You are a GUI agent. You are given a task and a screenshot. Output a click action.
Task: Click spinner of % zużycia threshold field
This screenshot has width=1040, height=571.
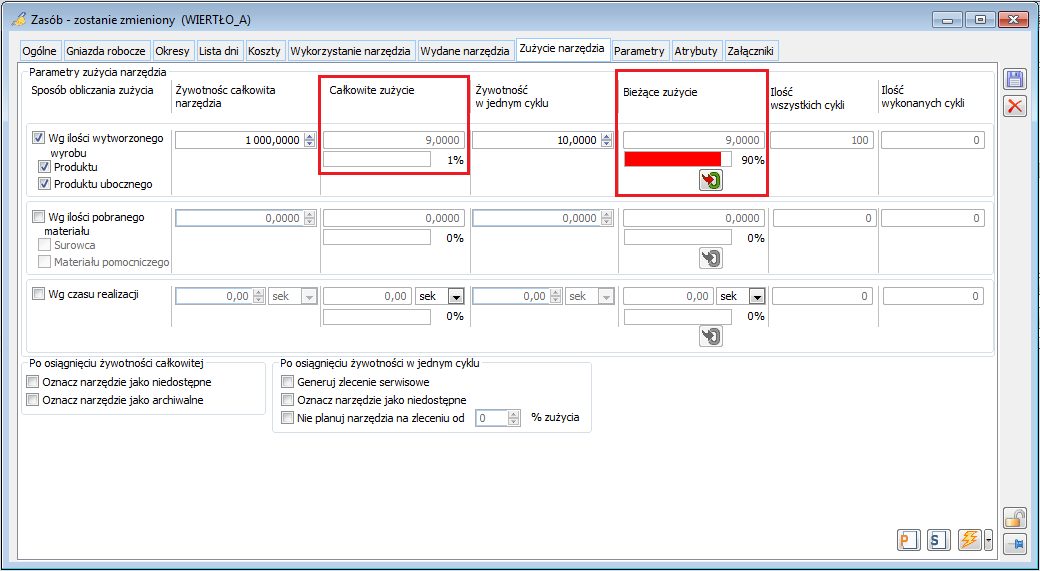(x=514, y=418)
